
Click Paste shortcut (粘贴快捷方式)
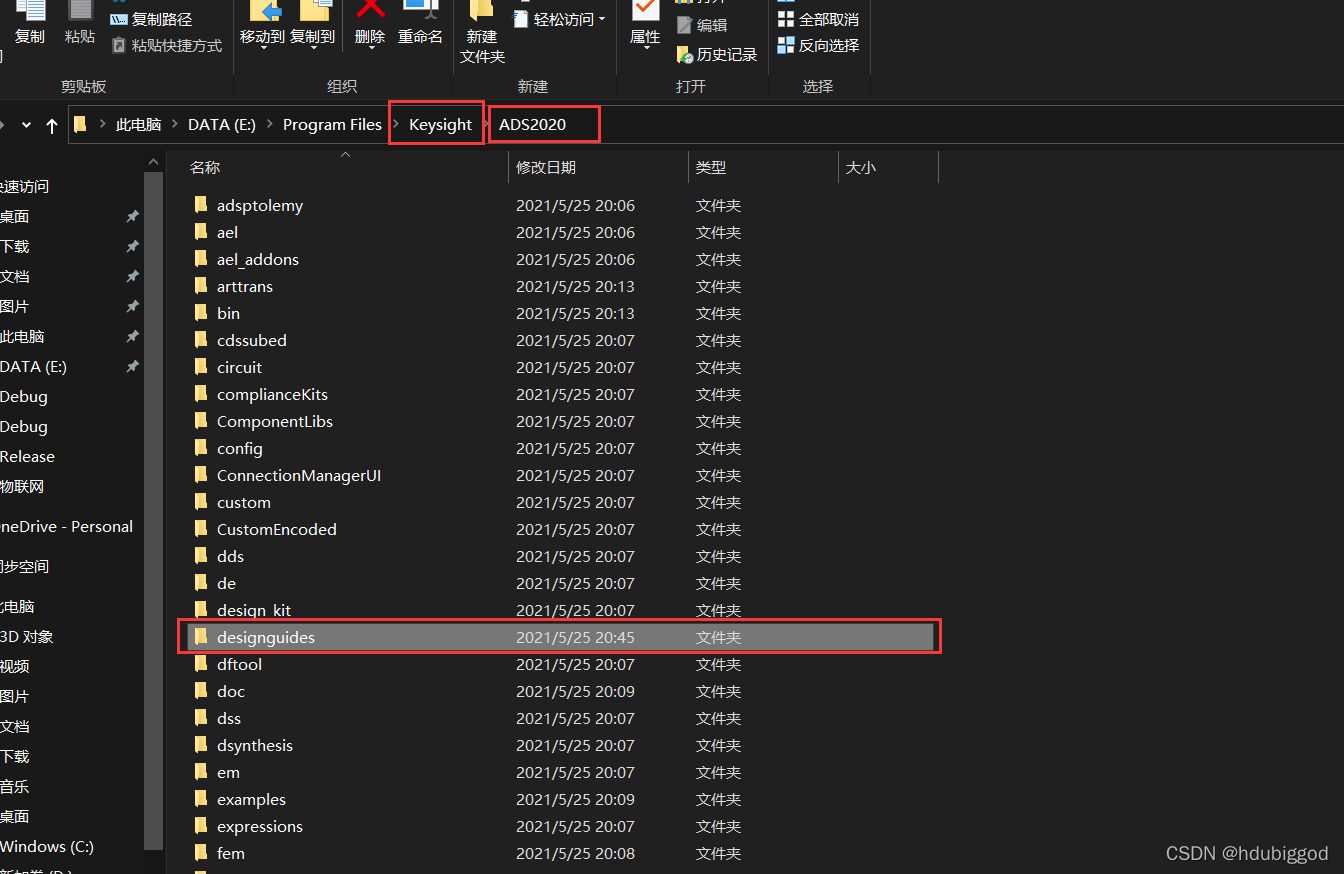coord(167,45)
